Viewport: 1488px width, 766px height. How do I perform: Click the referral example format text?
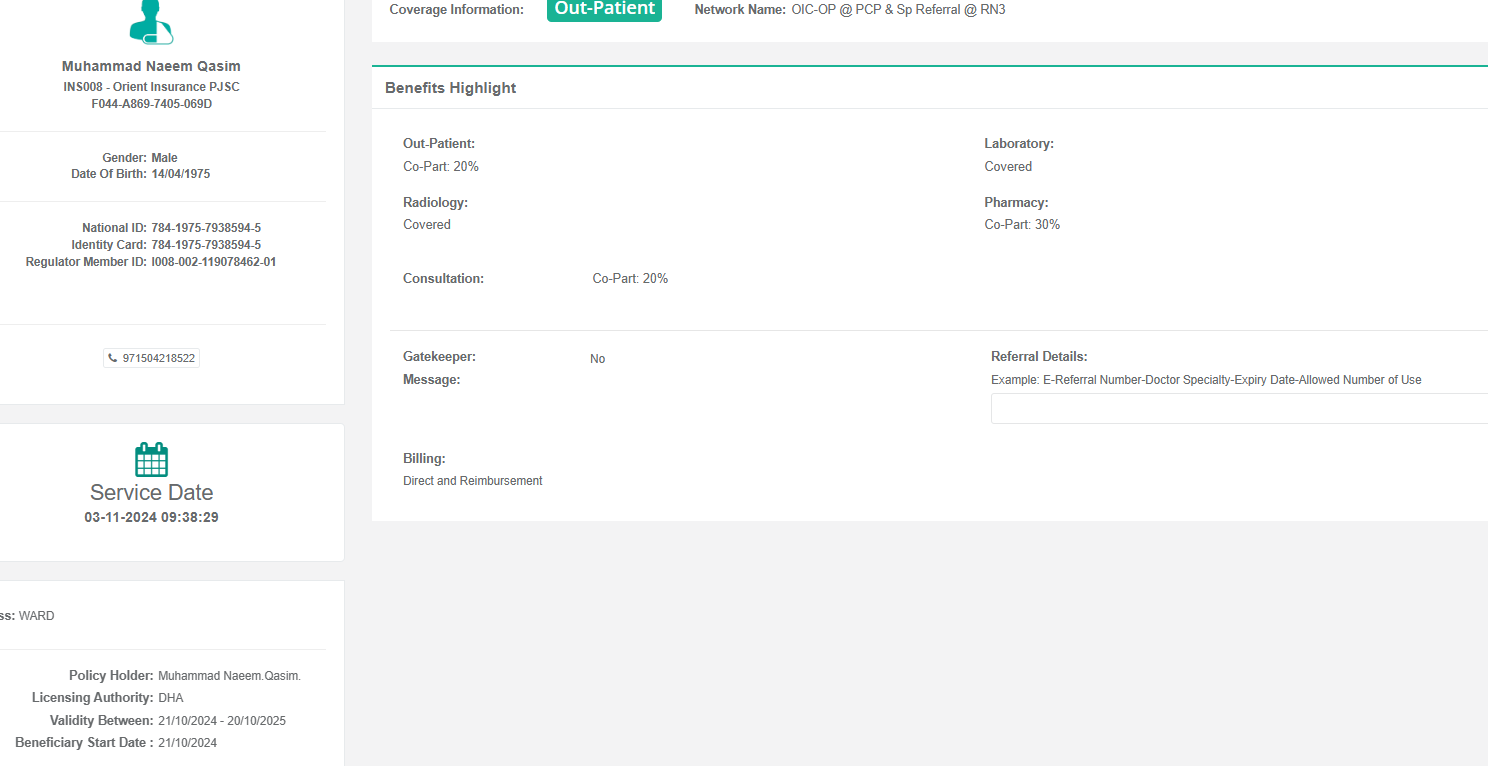coord(1206,380)
